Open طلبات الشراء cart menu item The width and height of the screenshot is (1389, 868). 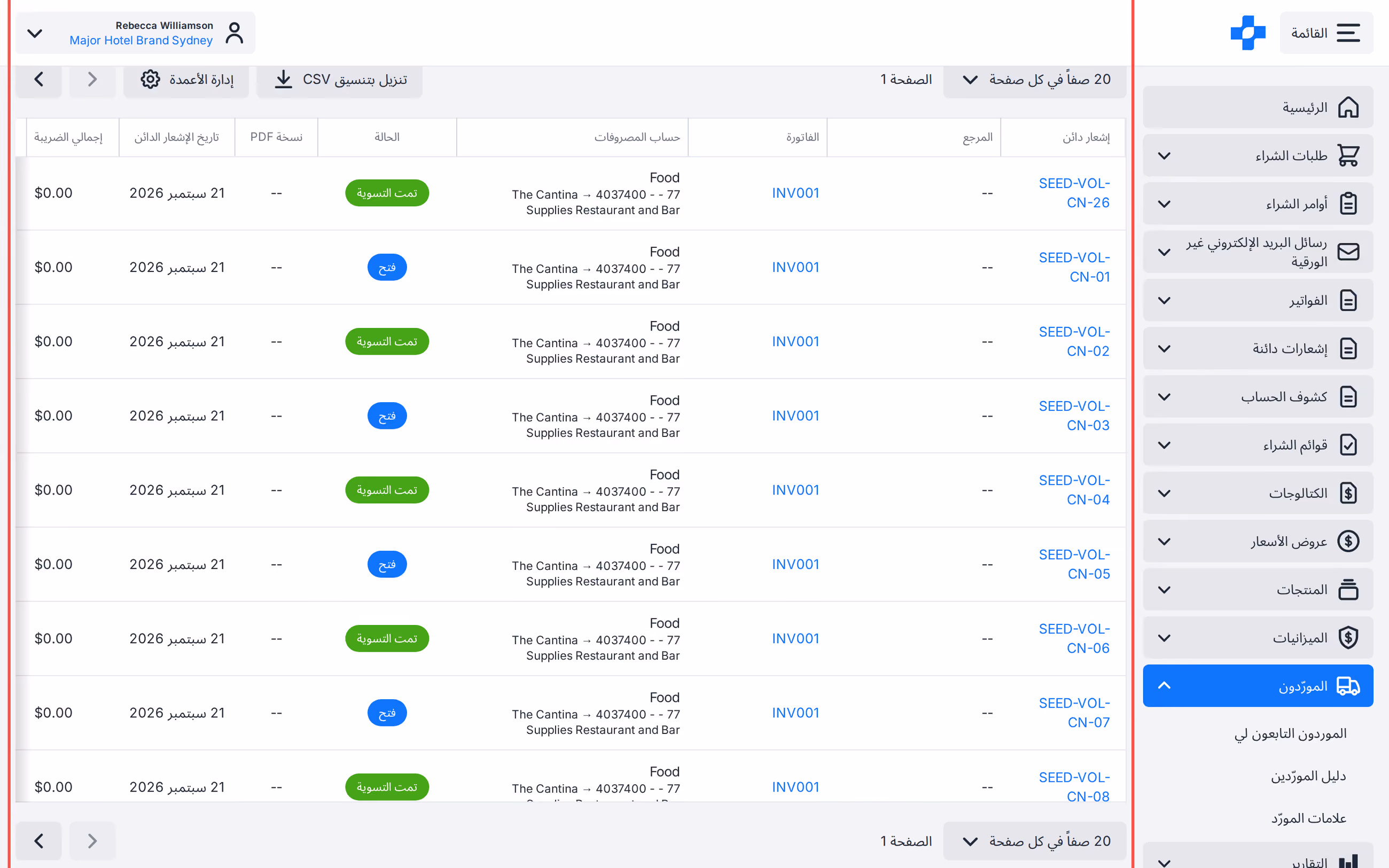tap(1258, 155)
